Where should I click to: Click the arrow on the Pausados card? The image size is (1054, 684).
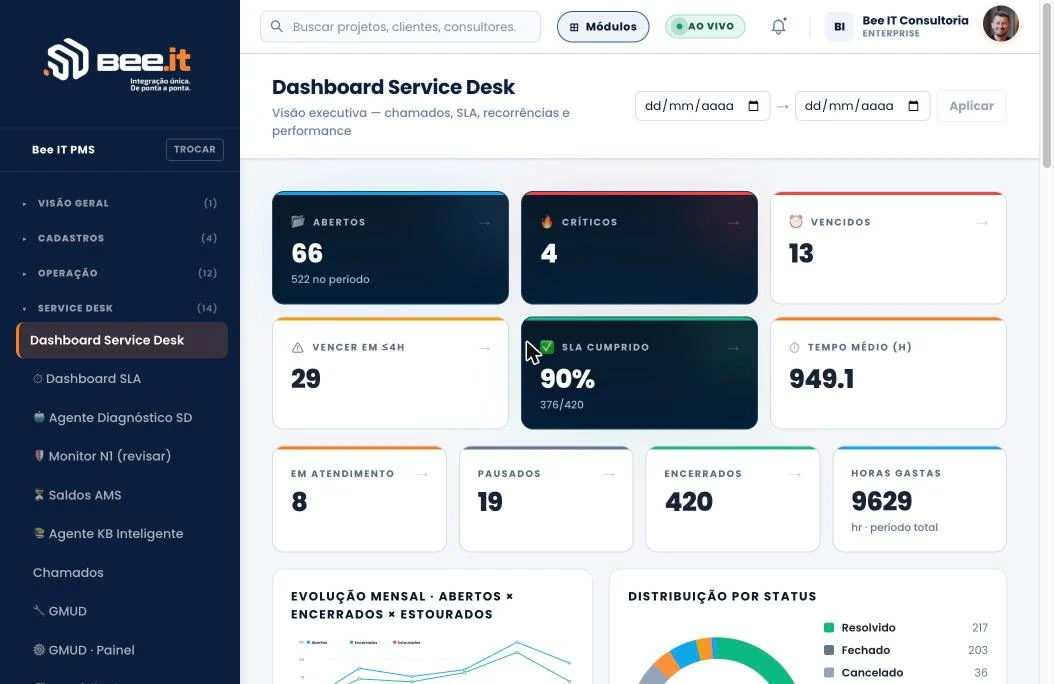point(609,474)
